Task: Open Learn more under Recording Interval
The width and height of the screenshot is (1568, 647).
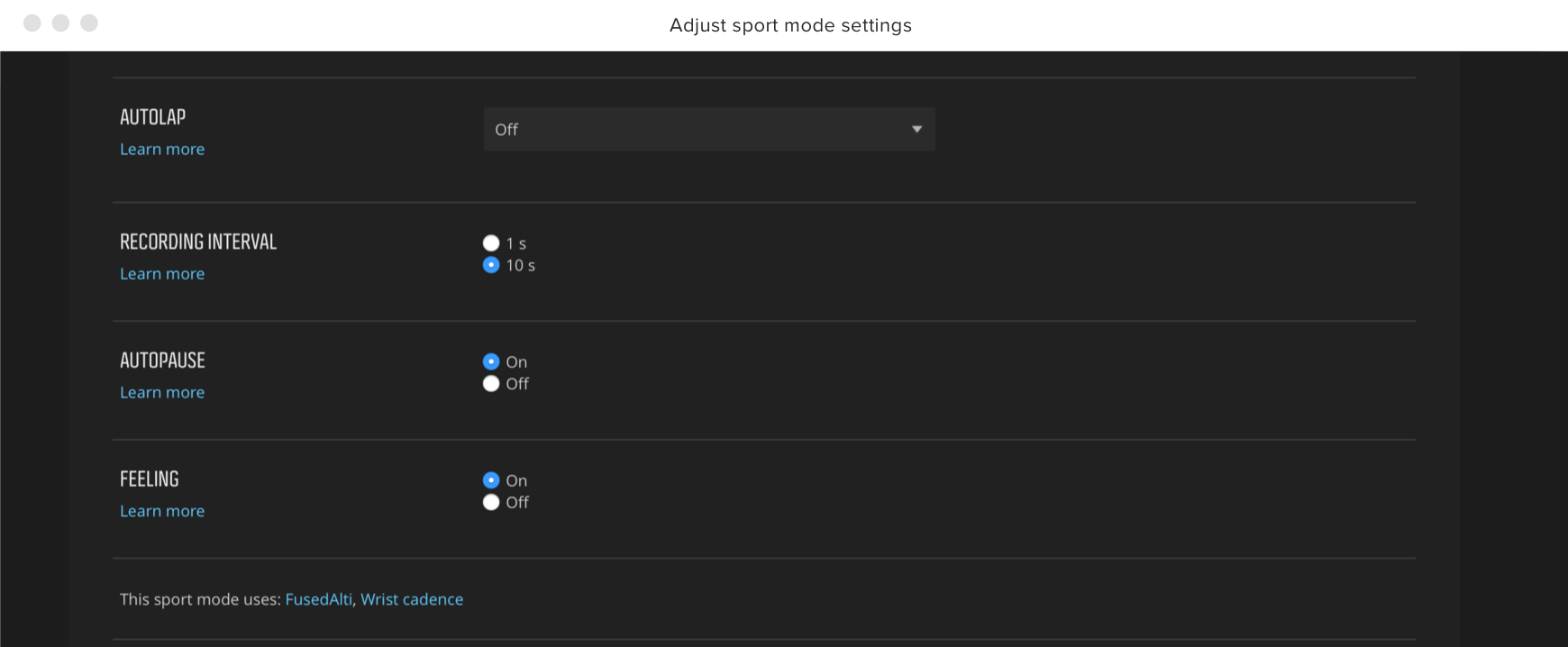Action: [162, 274]
